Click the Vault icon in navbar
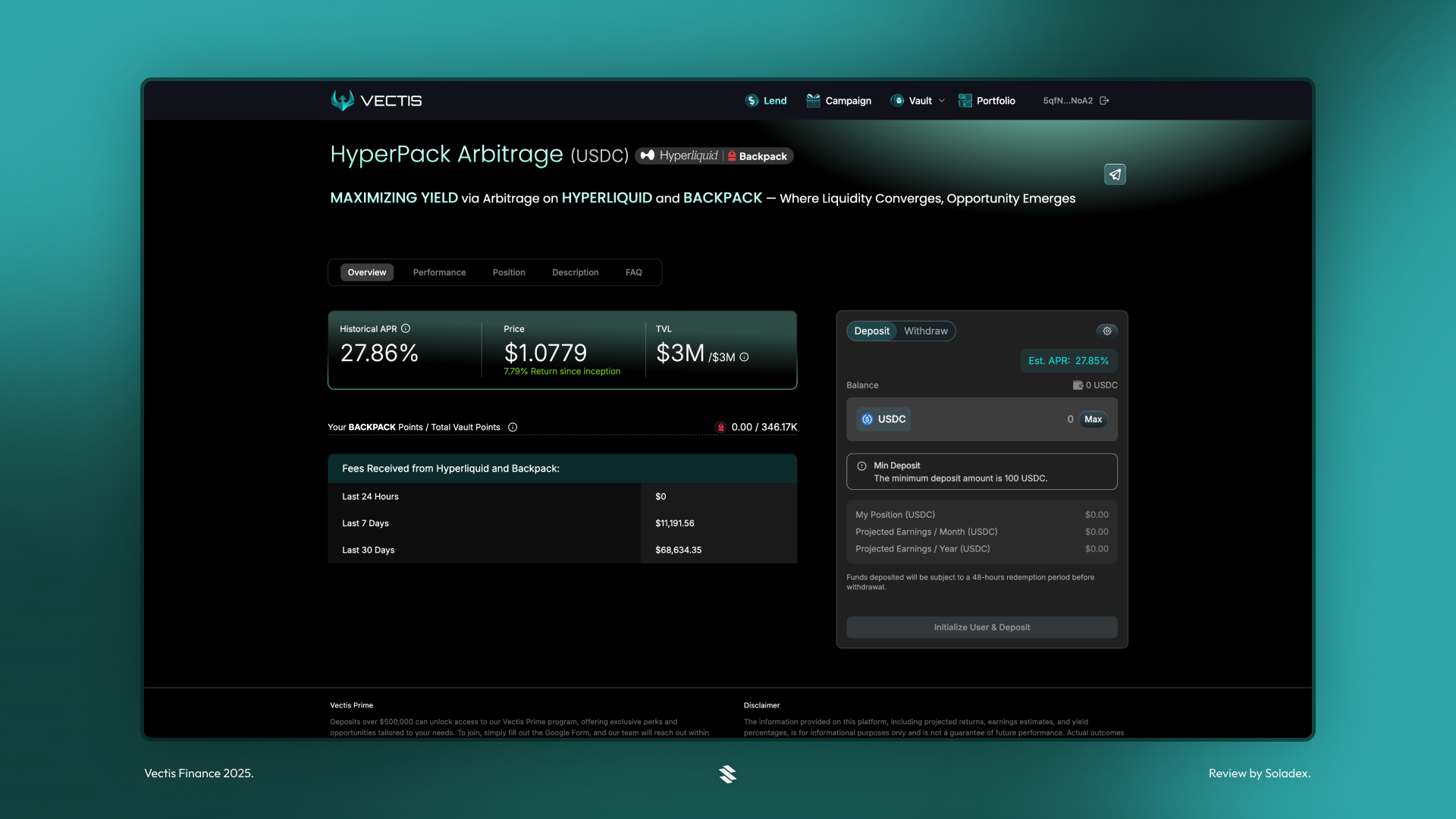Viewport: 1456px width, 819px height. [897, 101]
